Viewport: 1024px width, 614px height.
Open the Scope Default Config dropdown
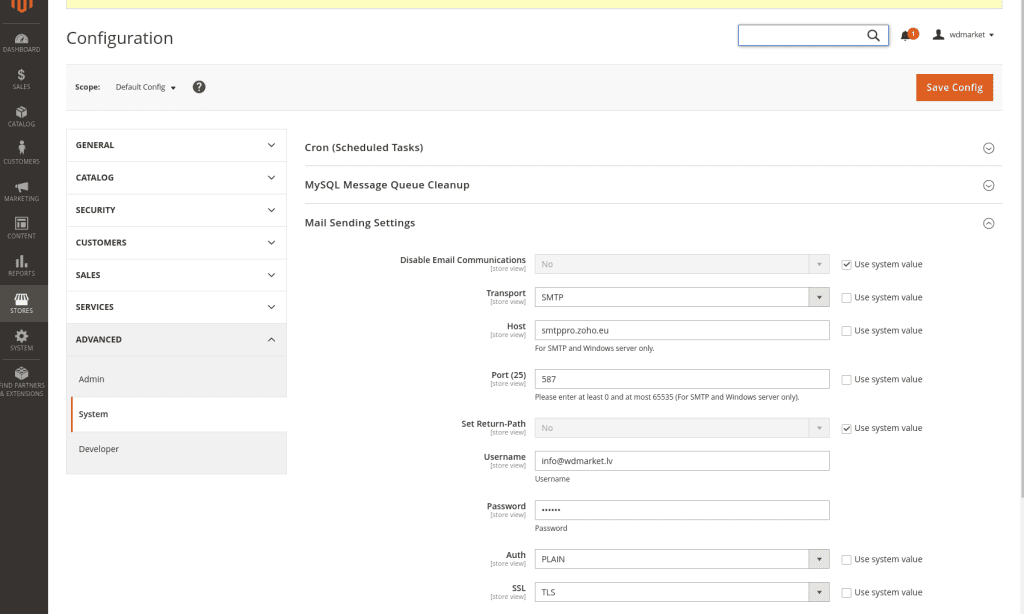(145, 87)
